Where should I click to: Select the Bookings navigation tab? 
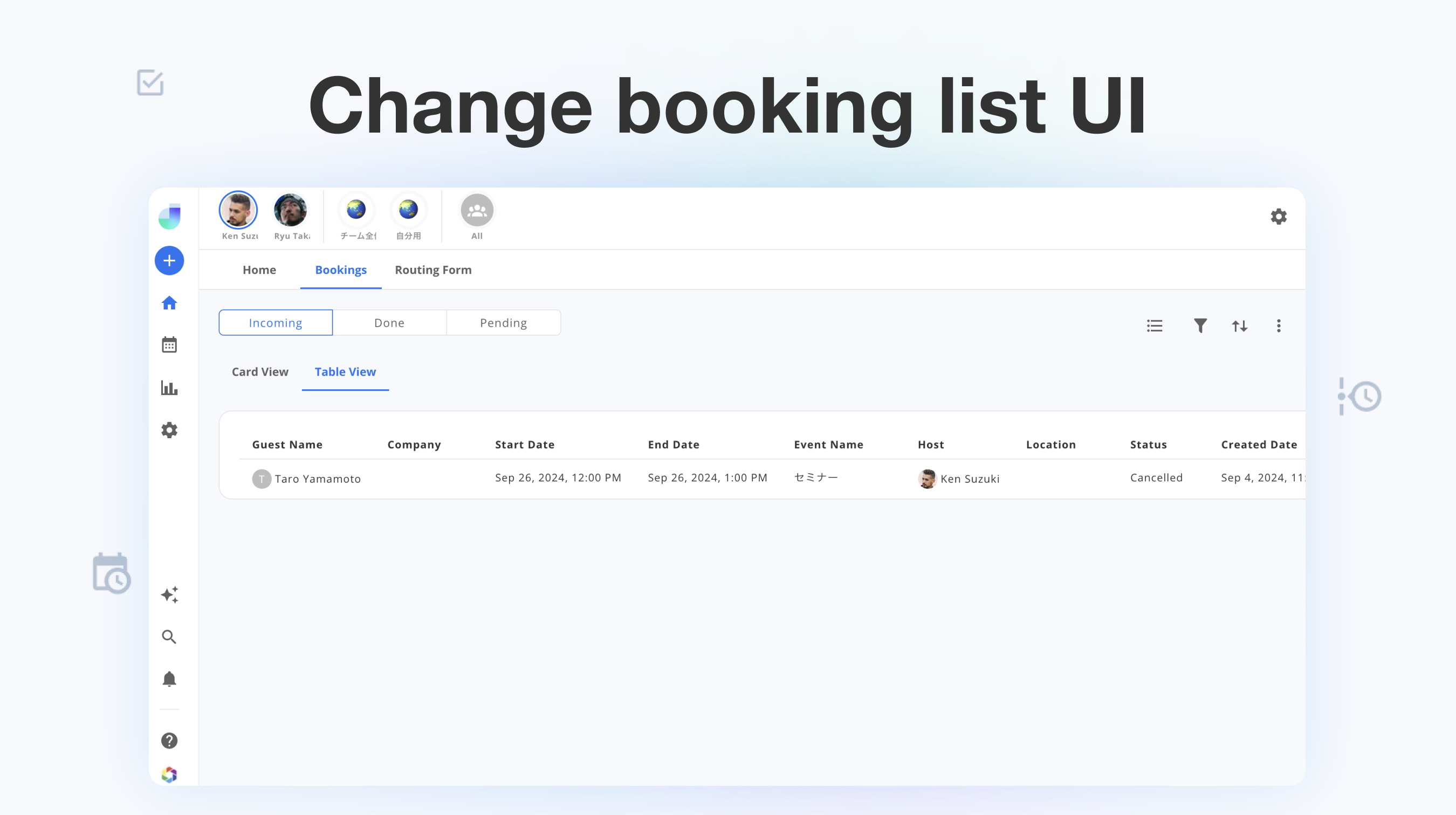pyautogui.click(x=340, y=269)
